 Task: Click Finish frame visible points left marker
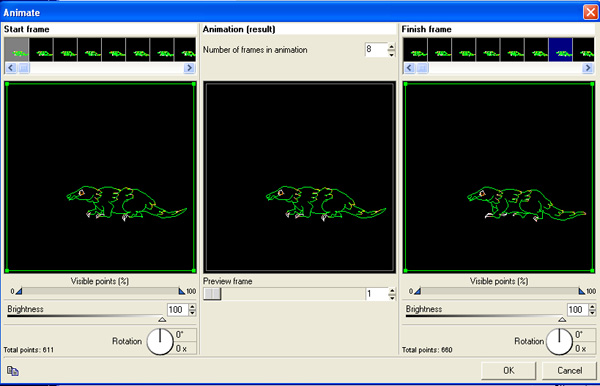tap(417, 292)
